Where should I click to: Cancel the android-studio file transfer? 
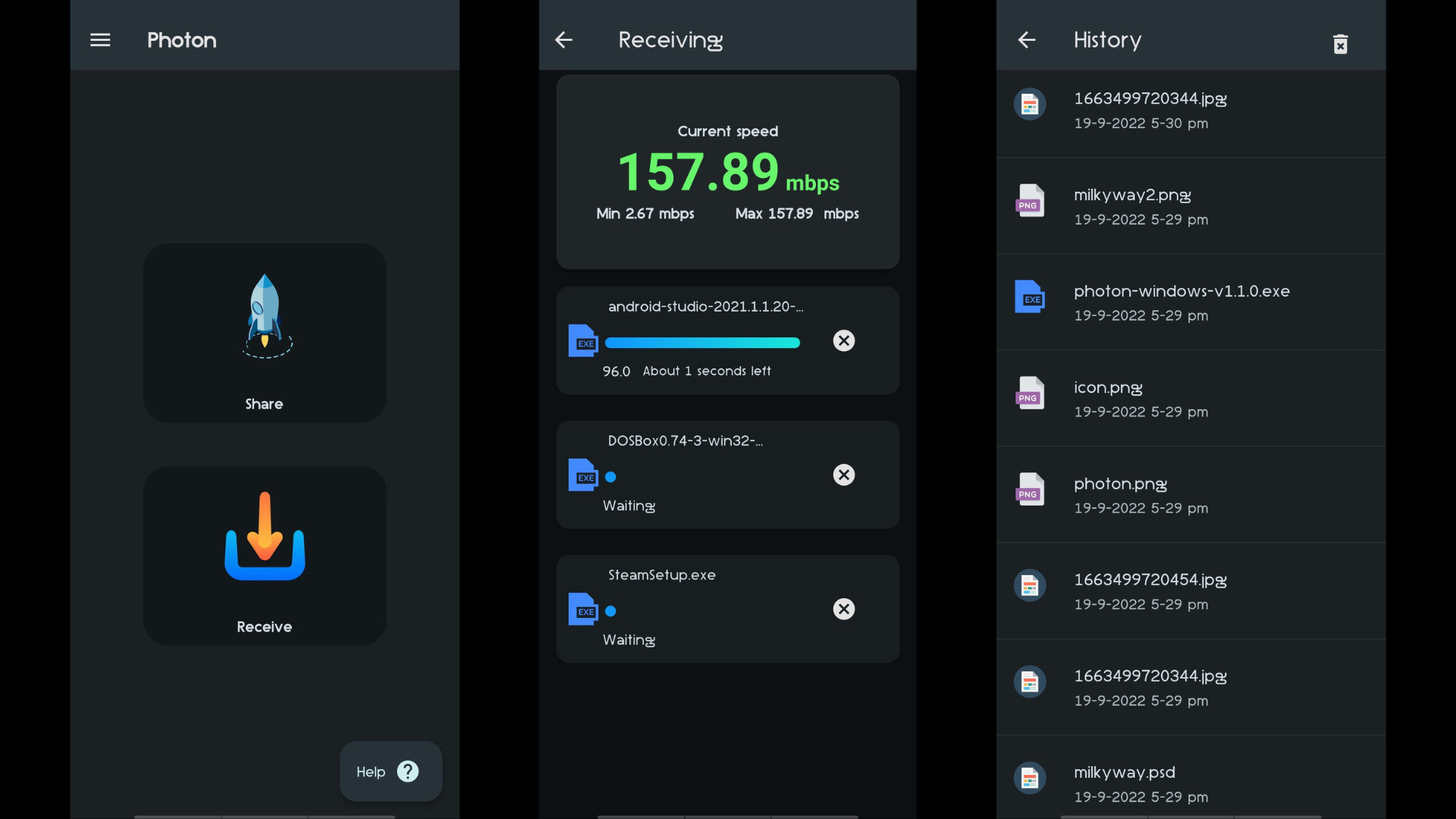(843, 340)
